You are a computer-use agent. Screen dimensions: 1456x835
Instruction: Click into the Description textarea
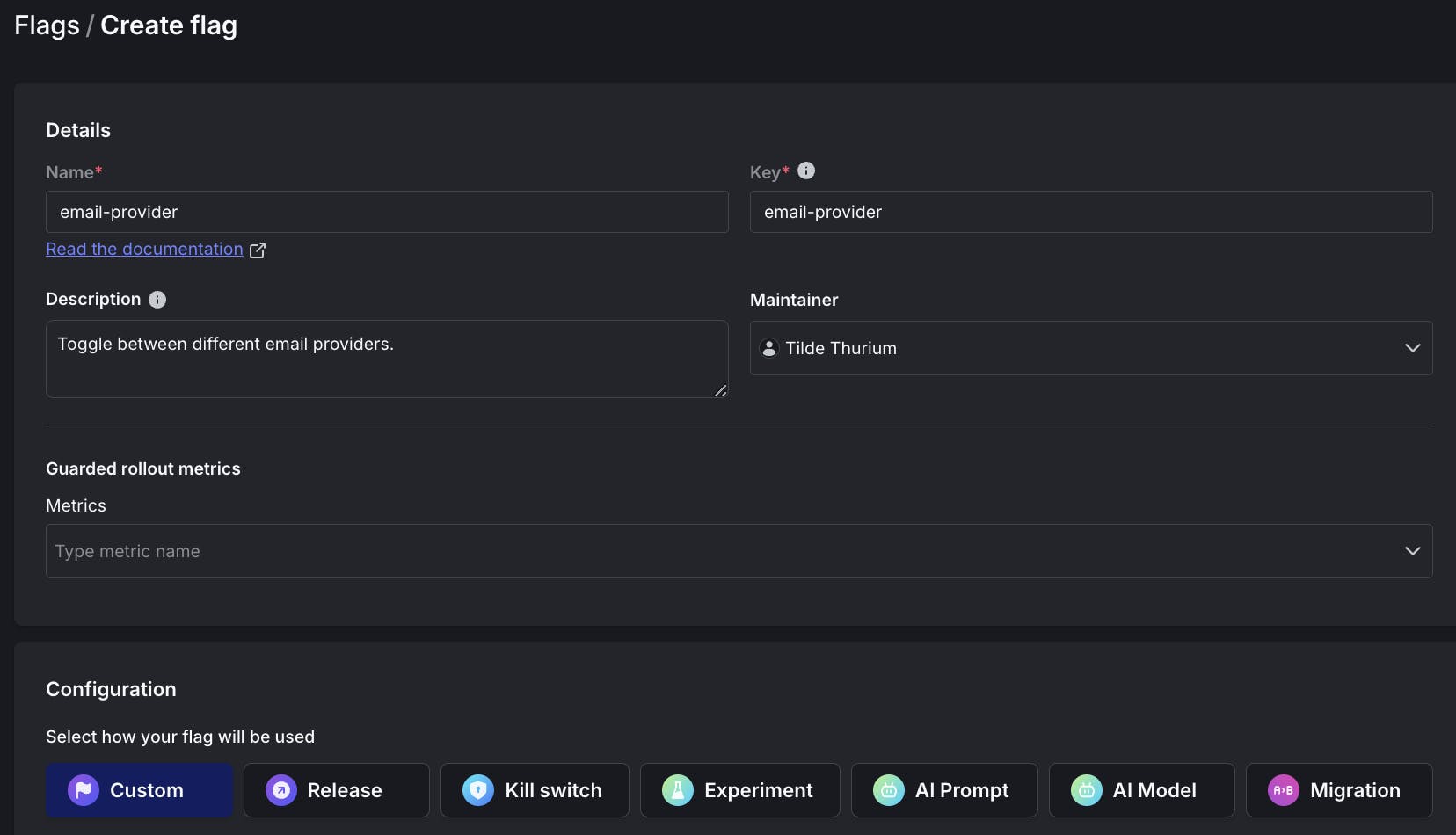pos(387,359)
